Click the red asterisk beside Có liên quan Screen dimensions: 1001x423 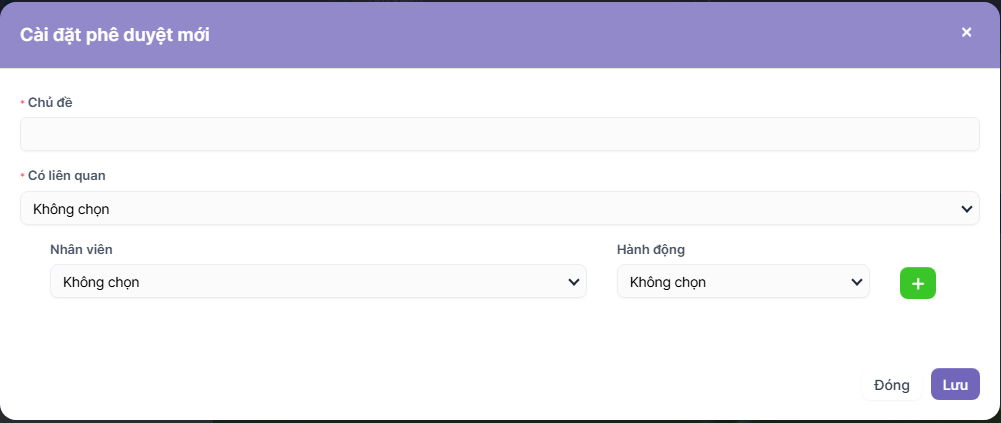(22, 176)
